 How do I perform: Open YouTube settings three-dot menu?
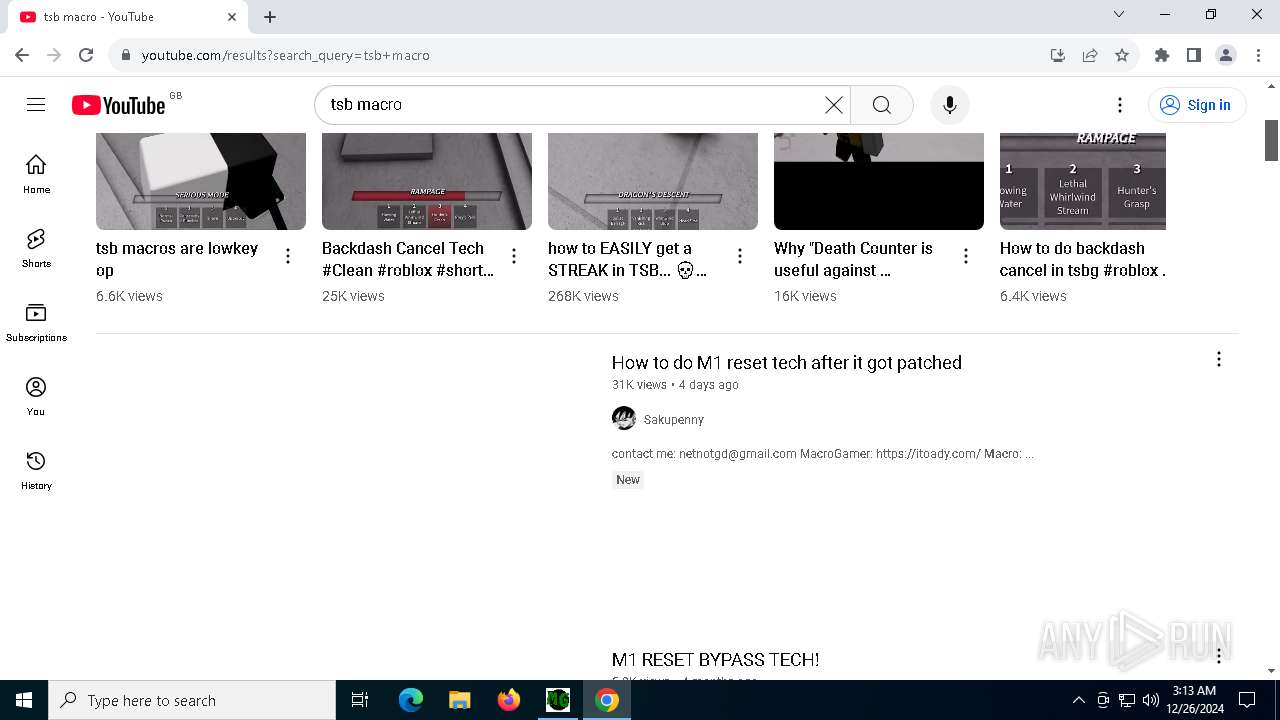[1120, 105]
